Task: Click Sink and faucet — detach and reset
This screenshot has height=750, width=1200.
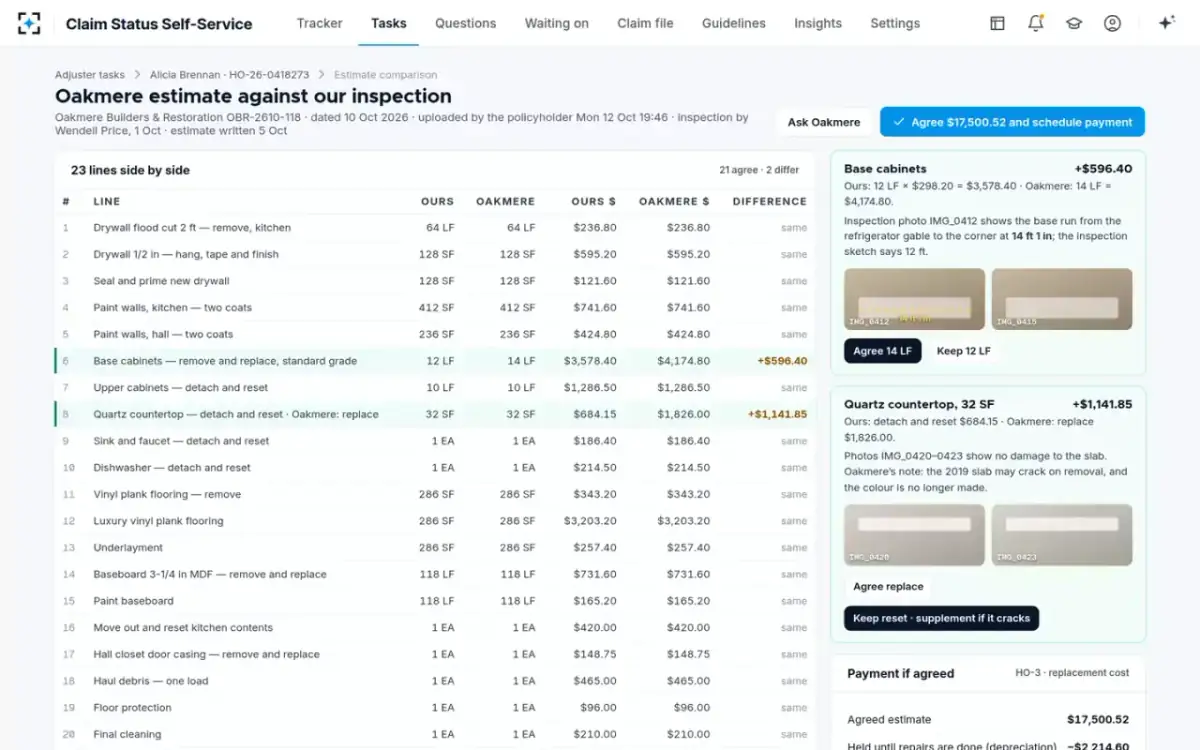Action: (181, 441)
